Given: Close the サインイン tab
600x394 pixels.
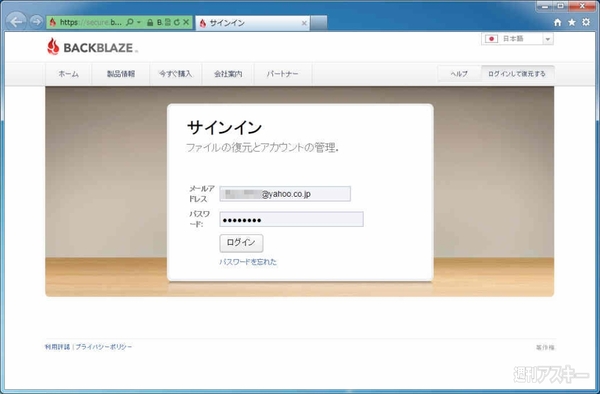Looking at the screenshot, I should click(x=304, y=23).
